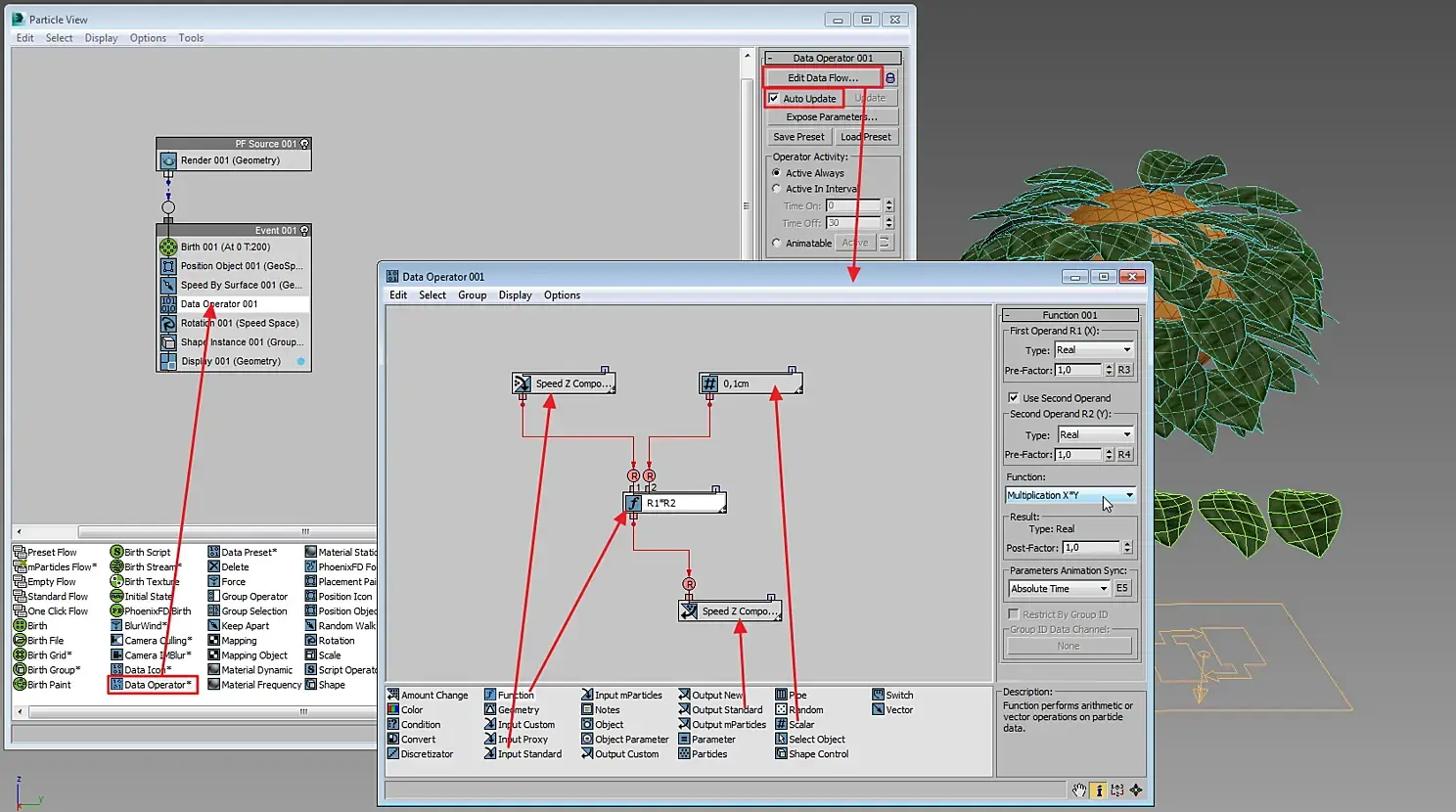Select the Keep Apart operator icon
Image resolution: width=1456 pixels, height=812 pixels.
tap(213, 625)
